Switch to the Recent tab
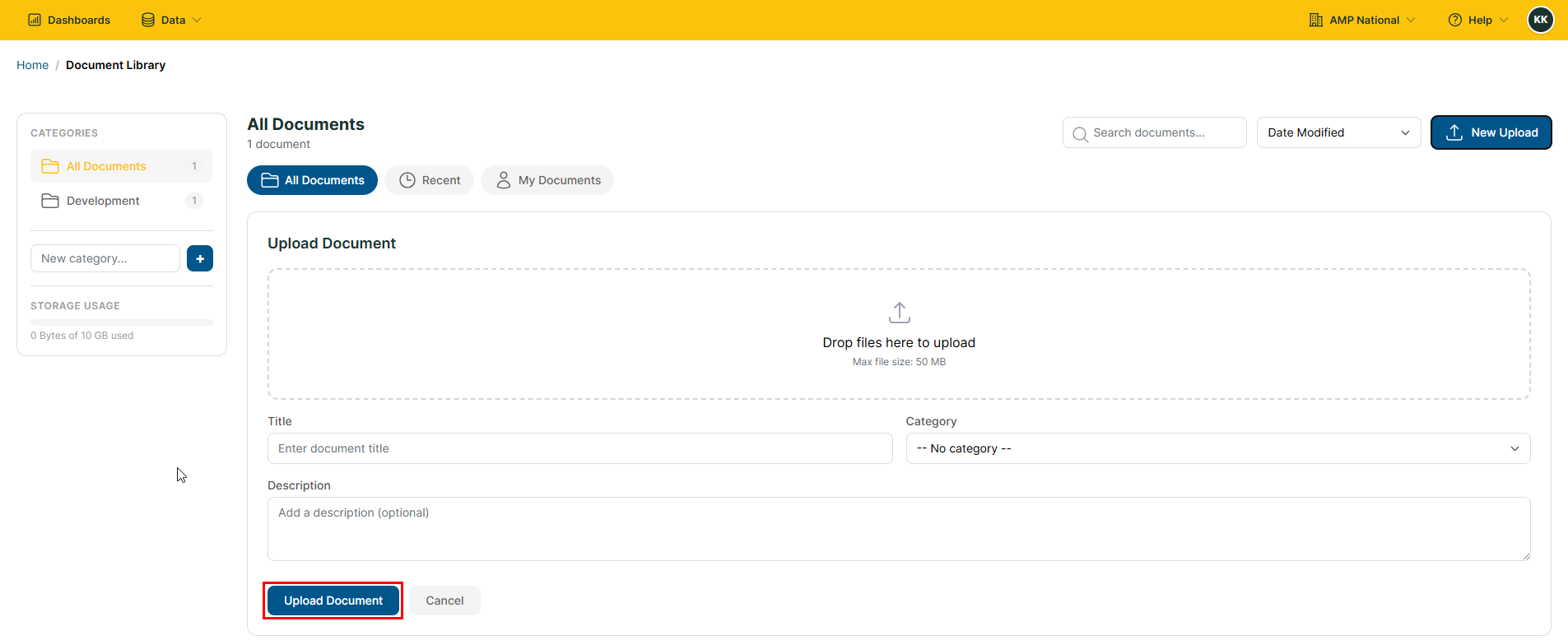Image resolution: width=1568 pixels, height=640 pixels. coord(430,180)
